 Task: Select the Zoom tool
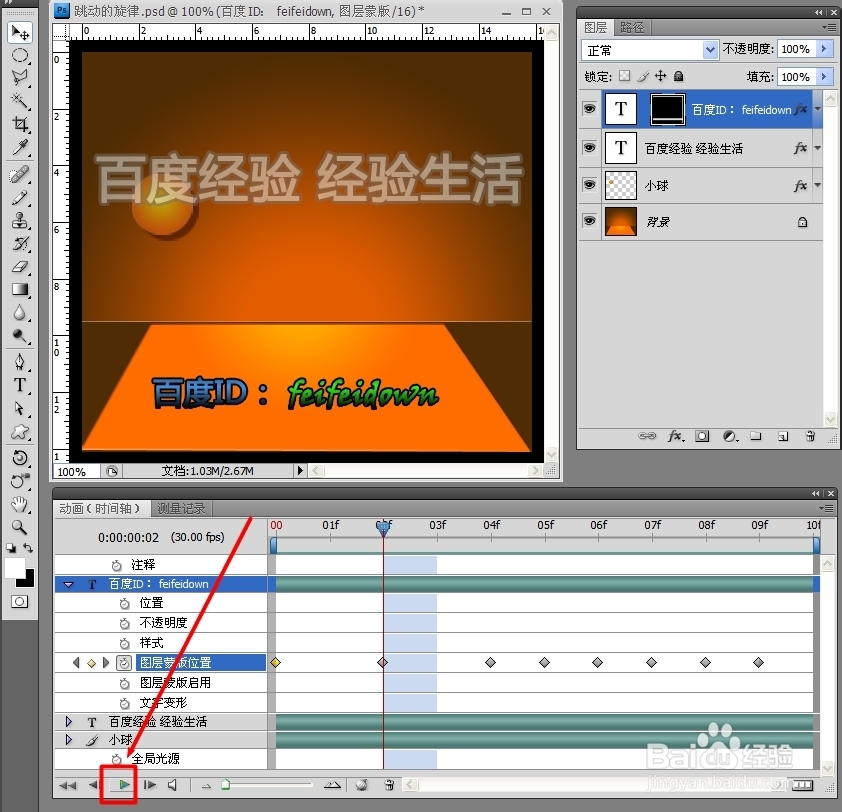[x=20, y=527]
